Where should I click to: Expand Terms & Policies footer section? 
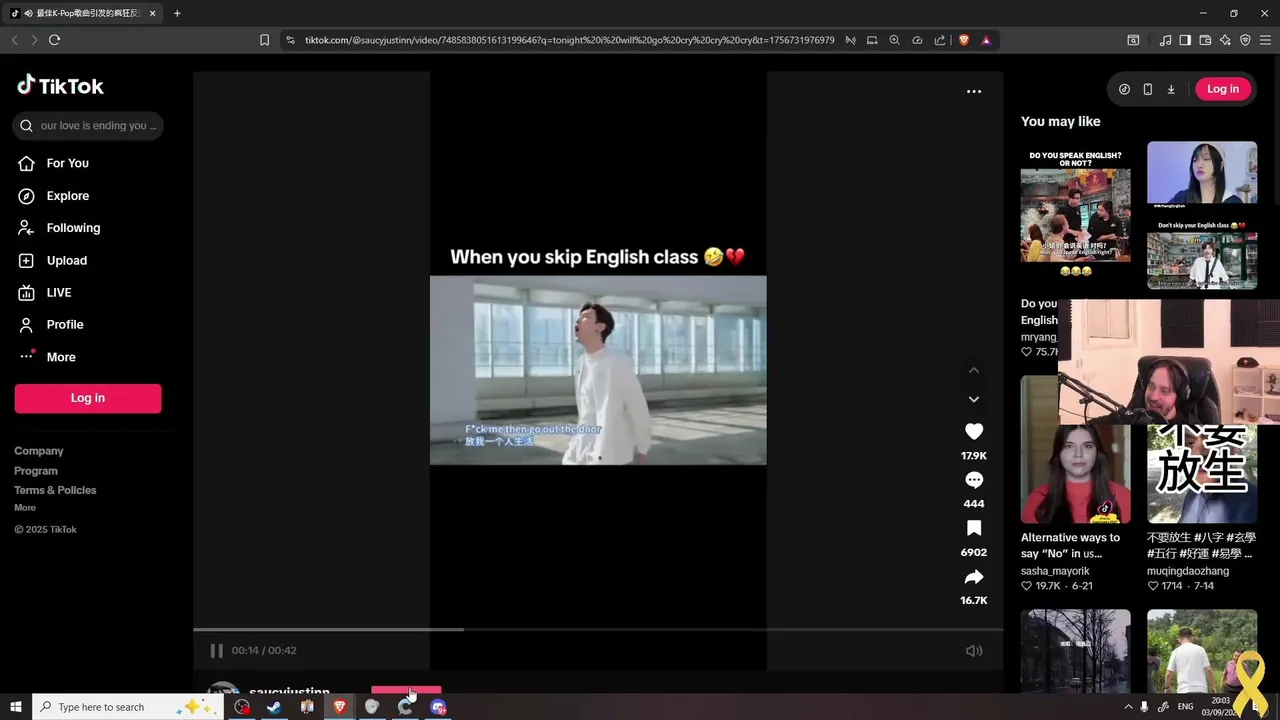pyautogui.click(x=55, y=490)
